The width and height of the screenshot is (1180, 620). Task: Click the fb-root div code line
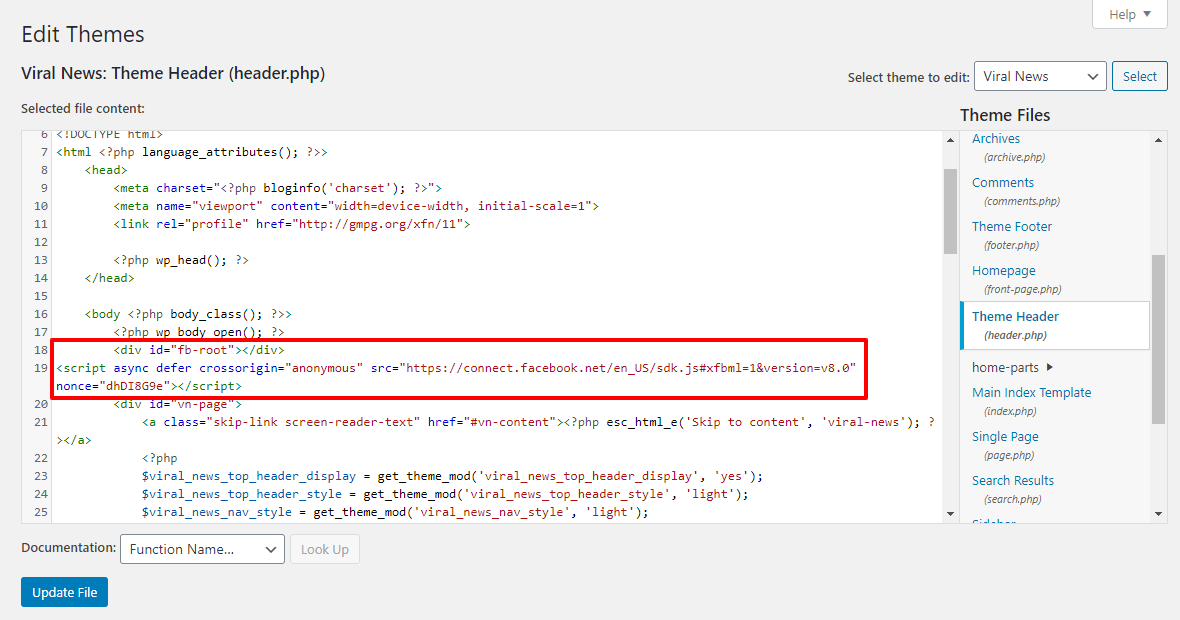[199, 350]
